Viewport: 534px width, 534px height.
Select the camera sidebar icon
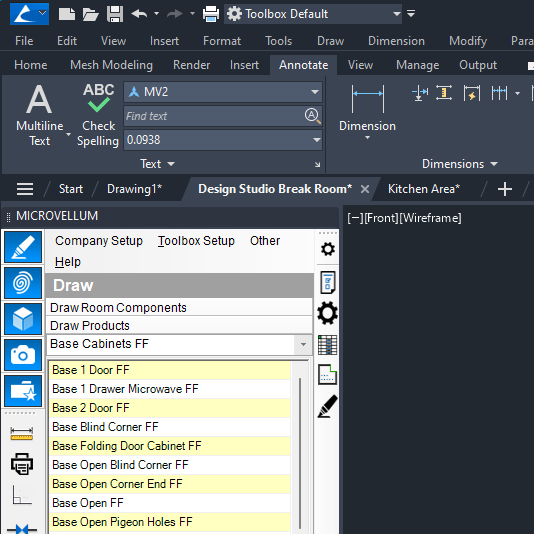23,355
